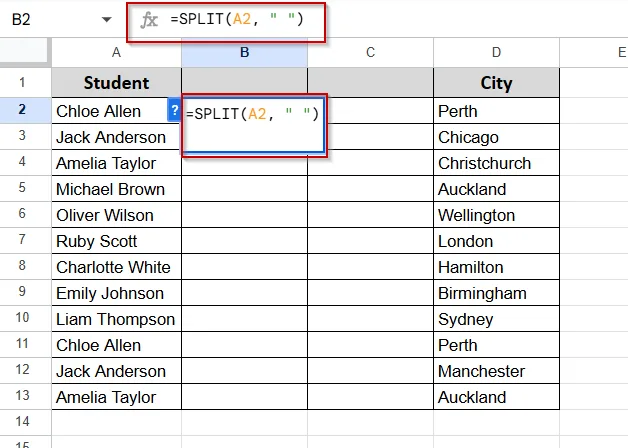Click the Michael Brown cell
The width and height of the screenshot is (628, 448).
tap(117, 189)
